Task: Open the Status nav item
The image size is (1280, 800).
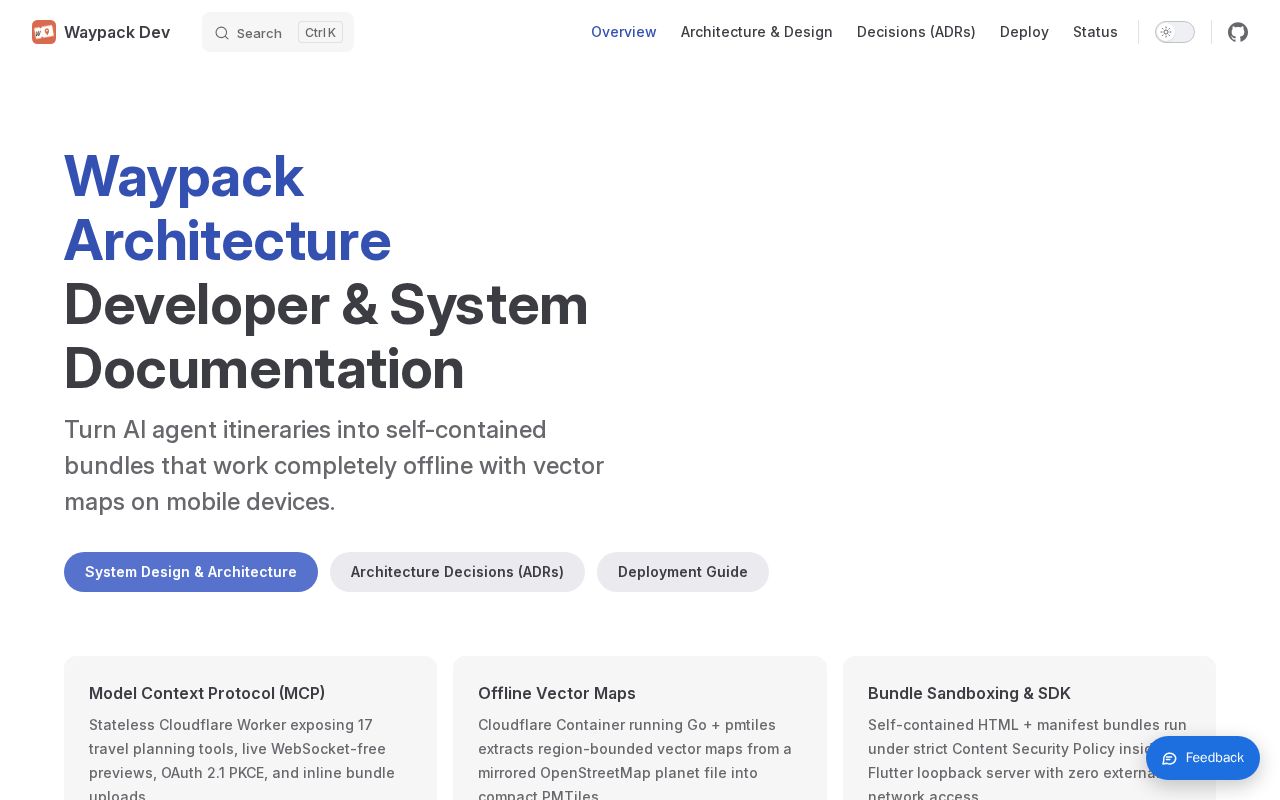Action: (1095, 32)
